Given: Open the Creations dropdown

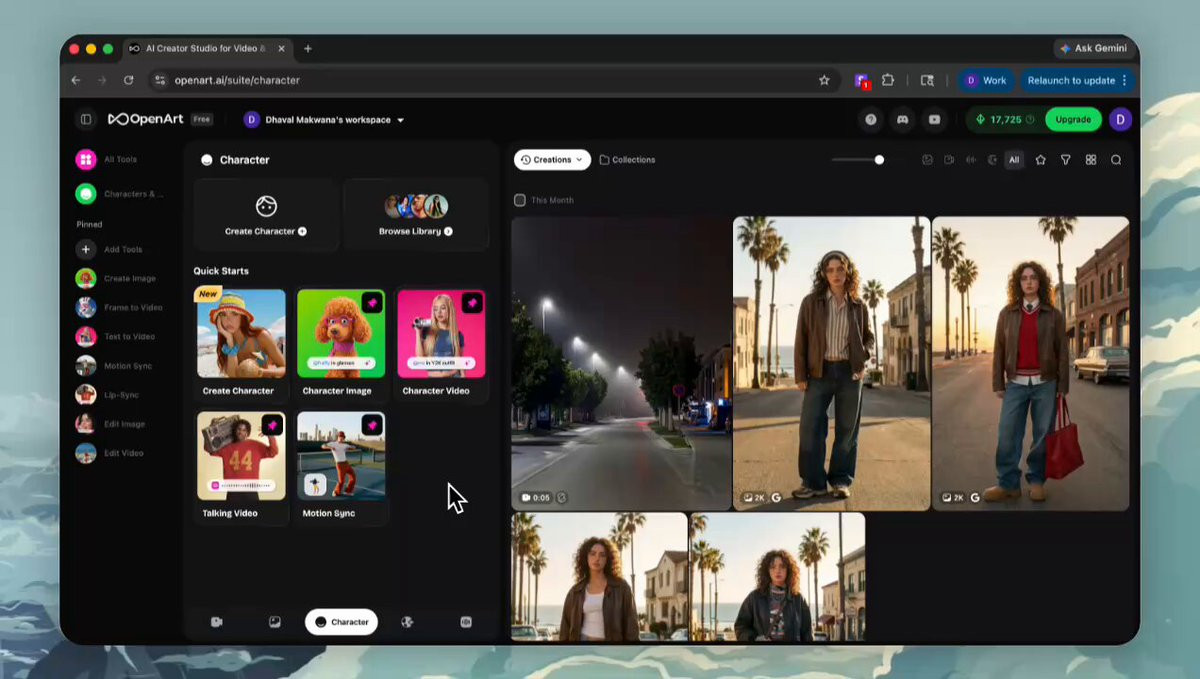Looking at the screenshot, I should click(552, 160).
